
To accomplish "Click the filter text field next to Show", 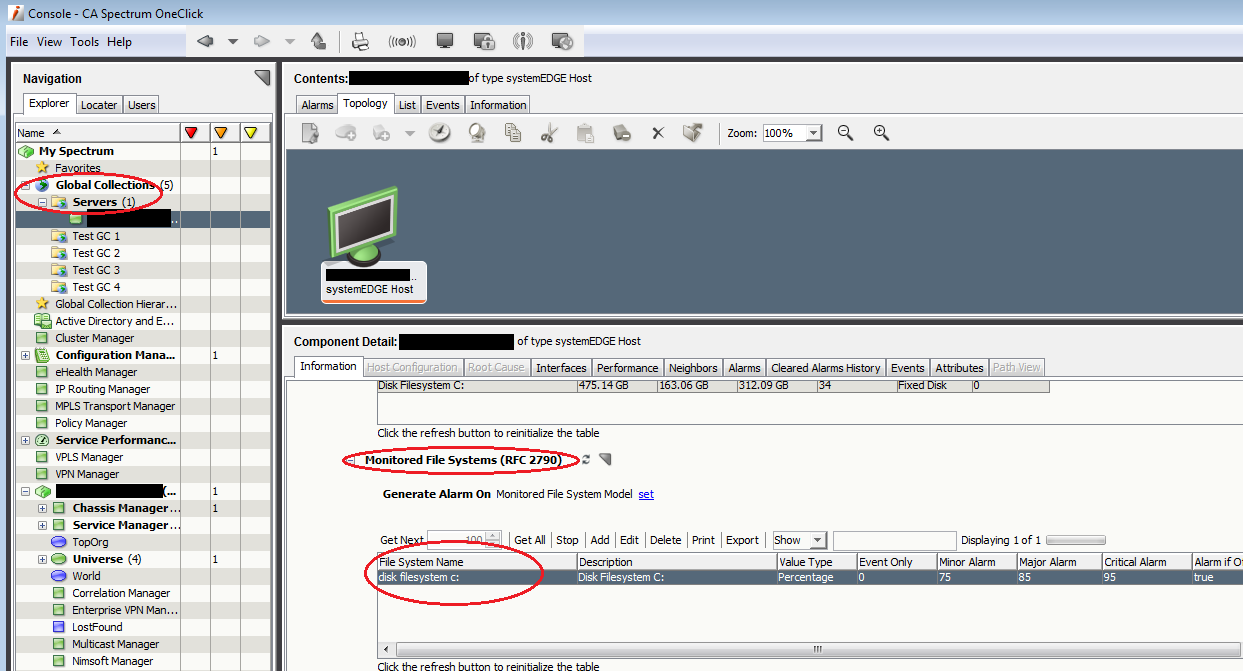I will pyautogui.click(x=894, y=540).
